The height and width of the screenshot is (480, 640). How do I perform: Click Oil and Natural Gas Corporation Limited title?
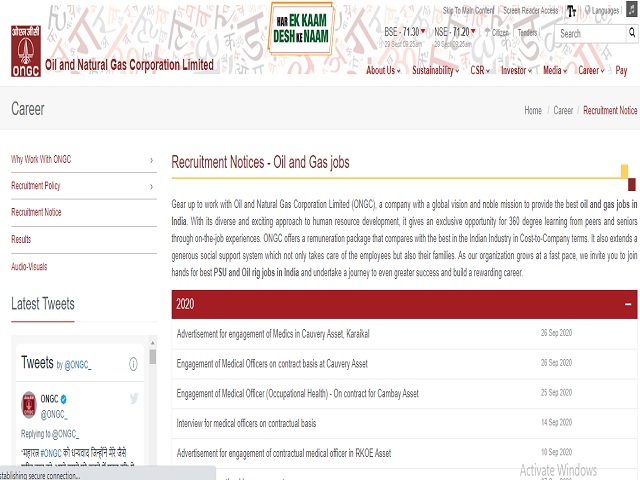coord(129,64)
